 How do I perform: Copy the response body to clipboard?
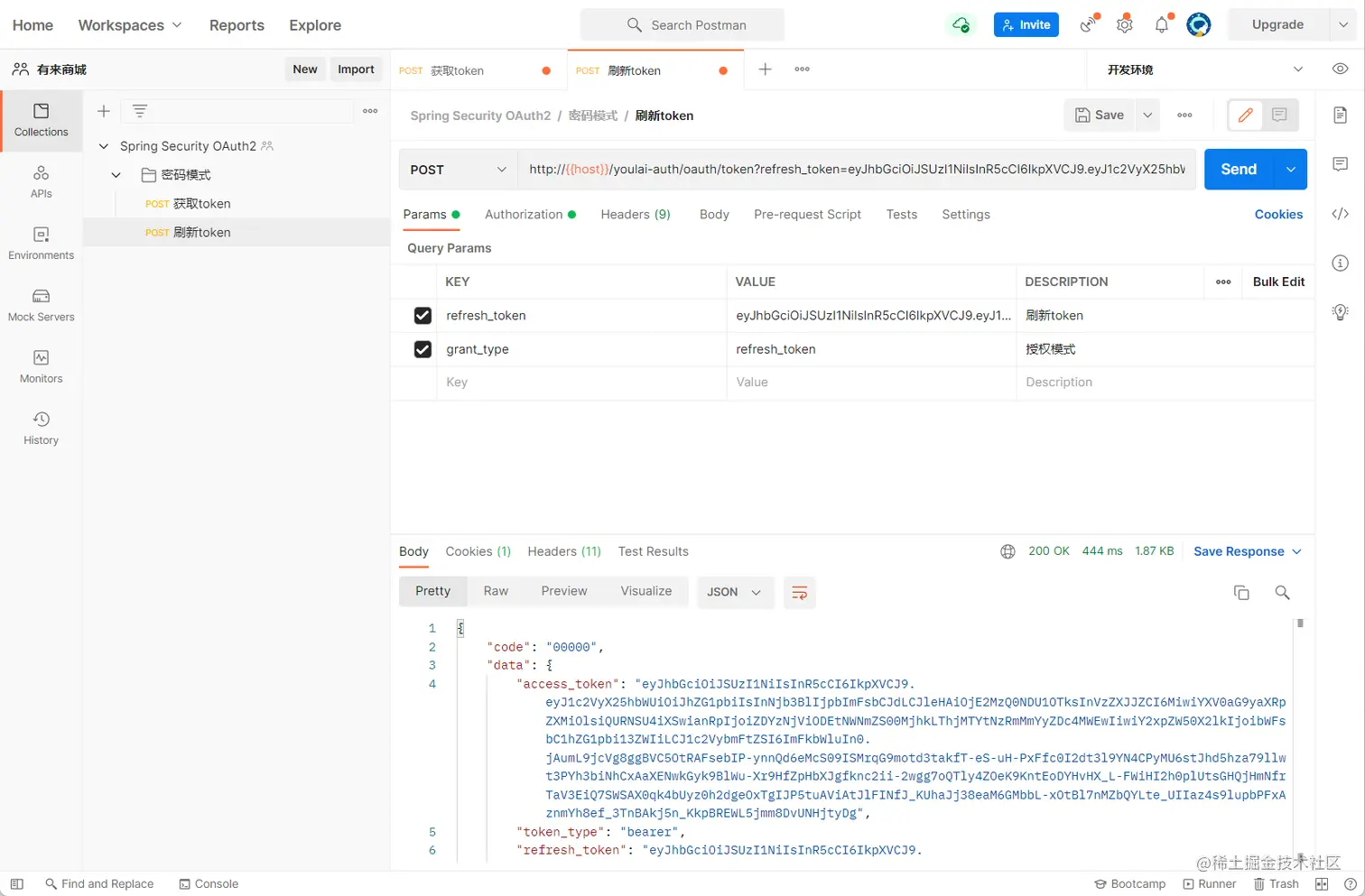[1241, 592]
